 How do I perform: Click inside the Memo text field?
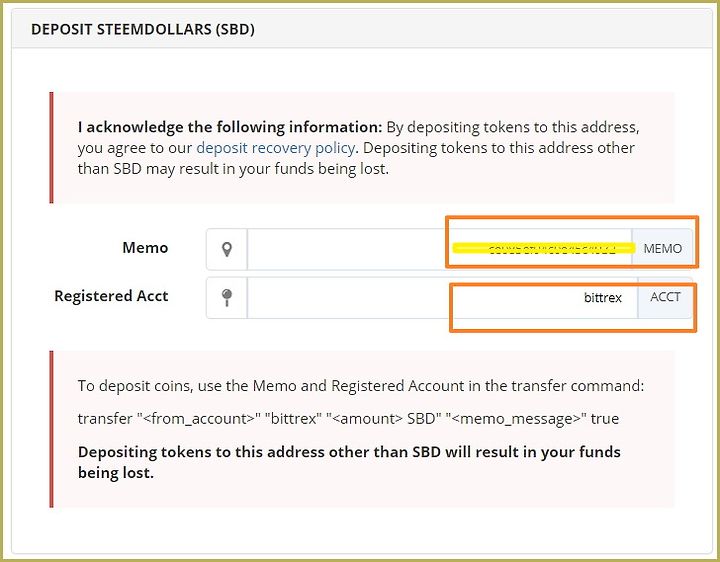point(345,249)
